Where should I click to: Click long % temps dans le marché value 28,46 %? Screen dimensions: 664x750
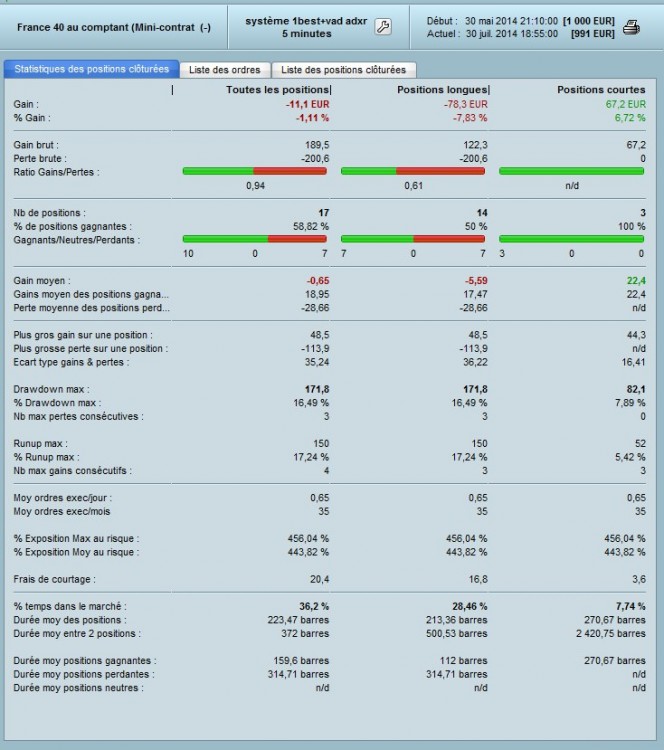(x=470, y=607)
